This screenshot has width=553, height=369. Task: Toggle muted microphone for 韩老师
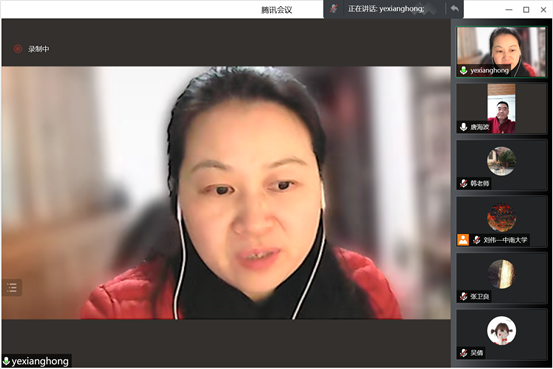(x=463, y=183)
